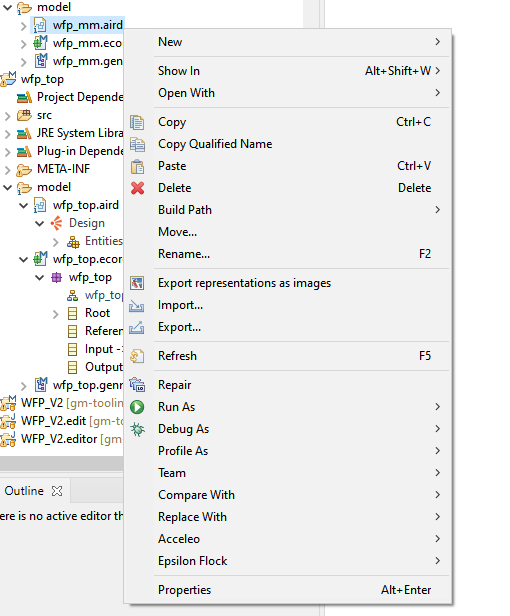The image size is (510, 616).
Task: Click the Copy icon in context menu
Action: click(137, 122)
